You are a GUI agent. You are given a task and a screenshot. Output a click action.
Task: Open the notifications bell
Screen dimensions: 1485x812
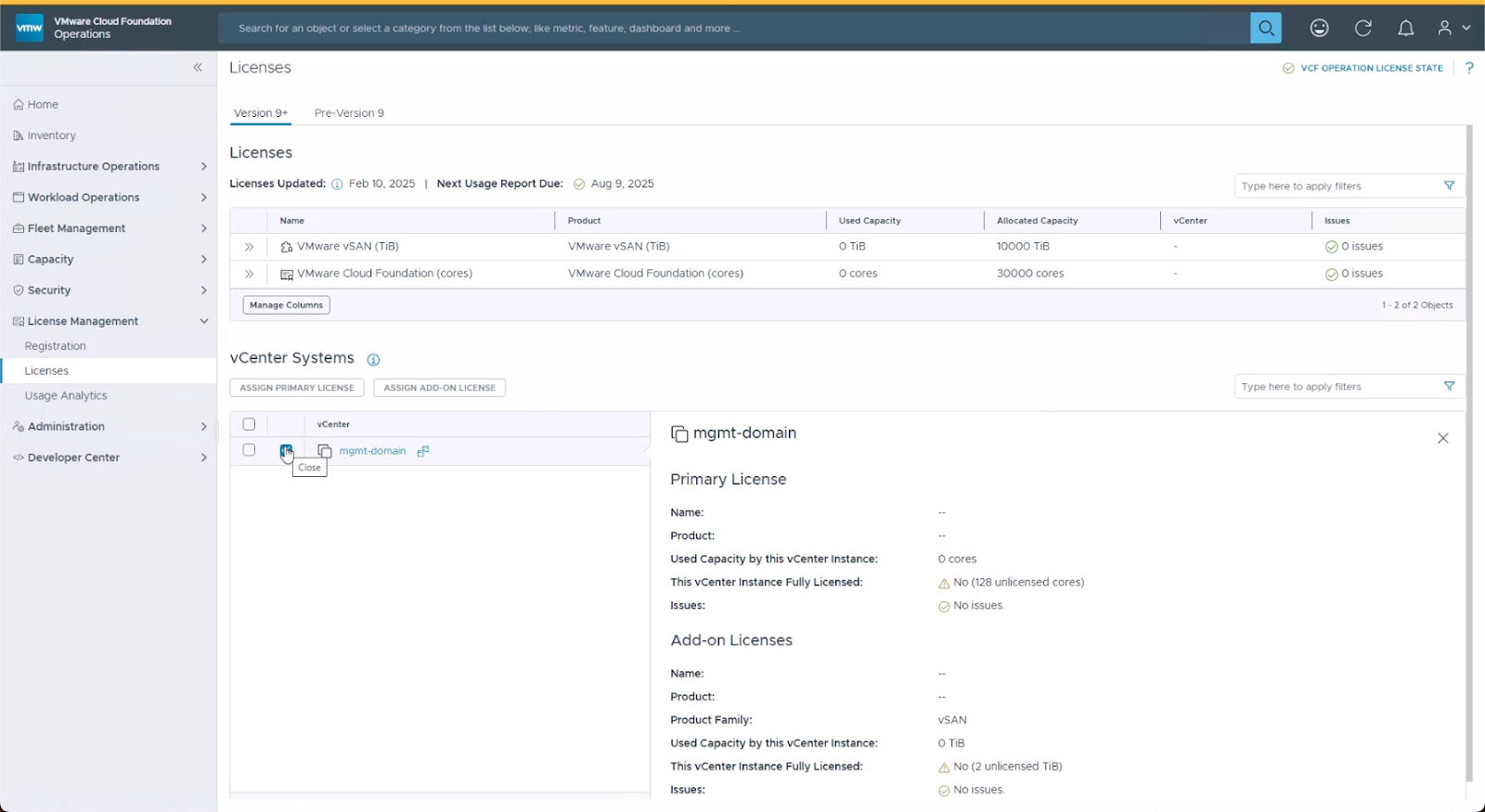pos(1406,28)
